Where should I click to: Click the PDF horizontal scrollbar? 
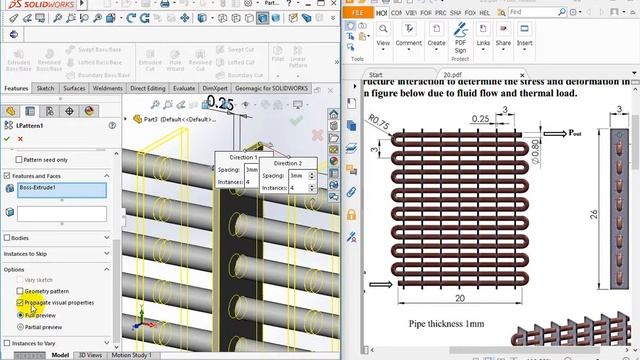tap(524, 350)
